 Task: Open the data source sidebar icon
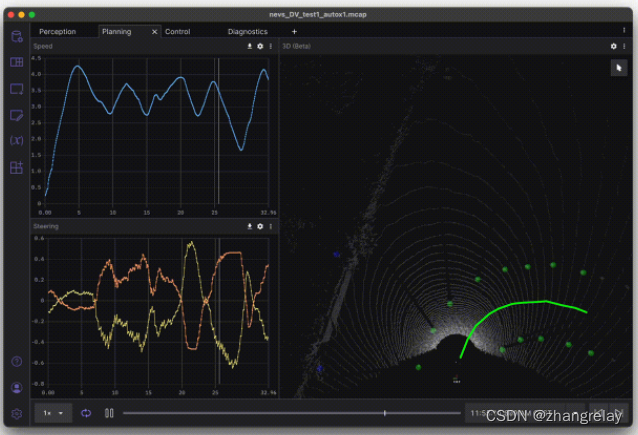point(17,37)
